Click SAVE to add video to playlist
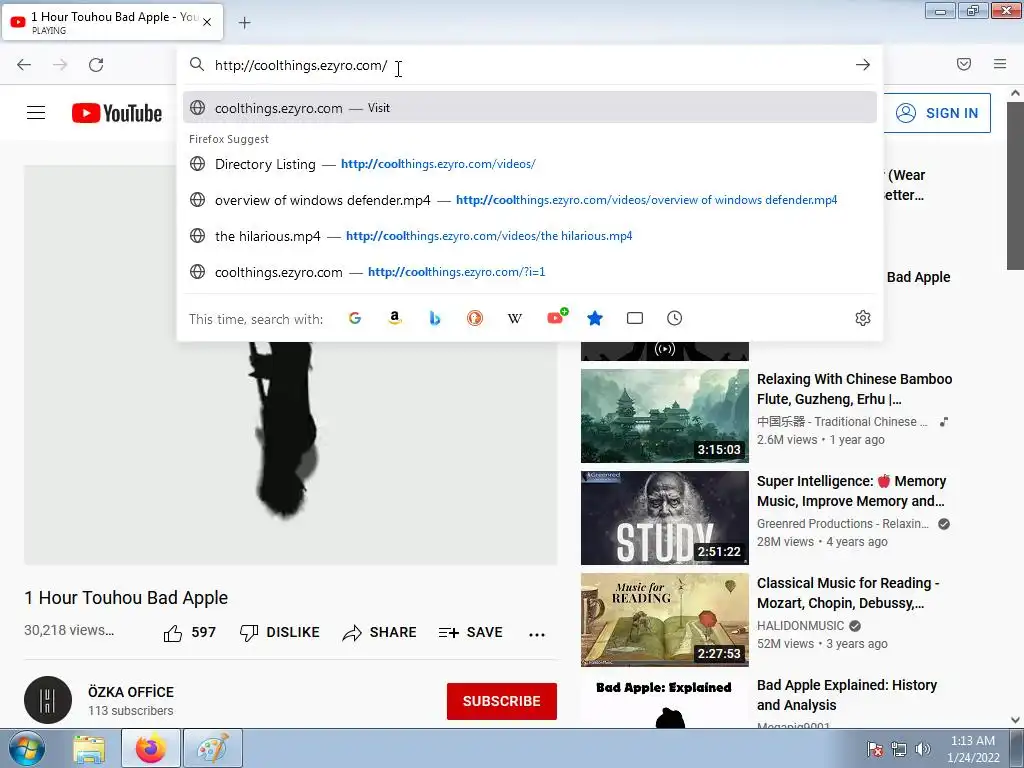This screenshot has width=1024, height=768. click(471, 633)
